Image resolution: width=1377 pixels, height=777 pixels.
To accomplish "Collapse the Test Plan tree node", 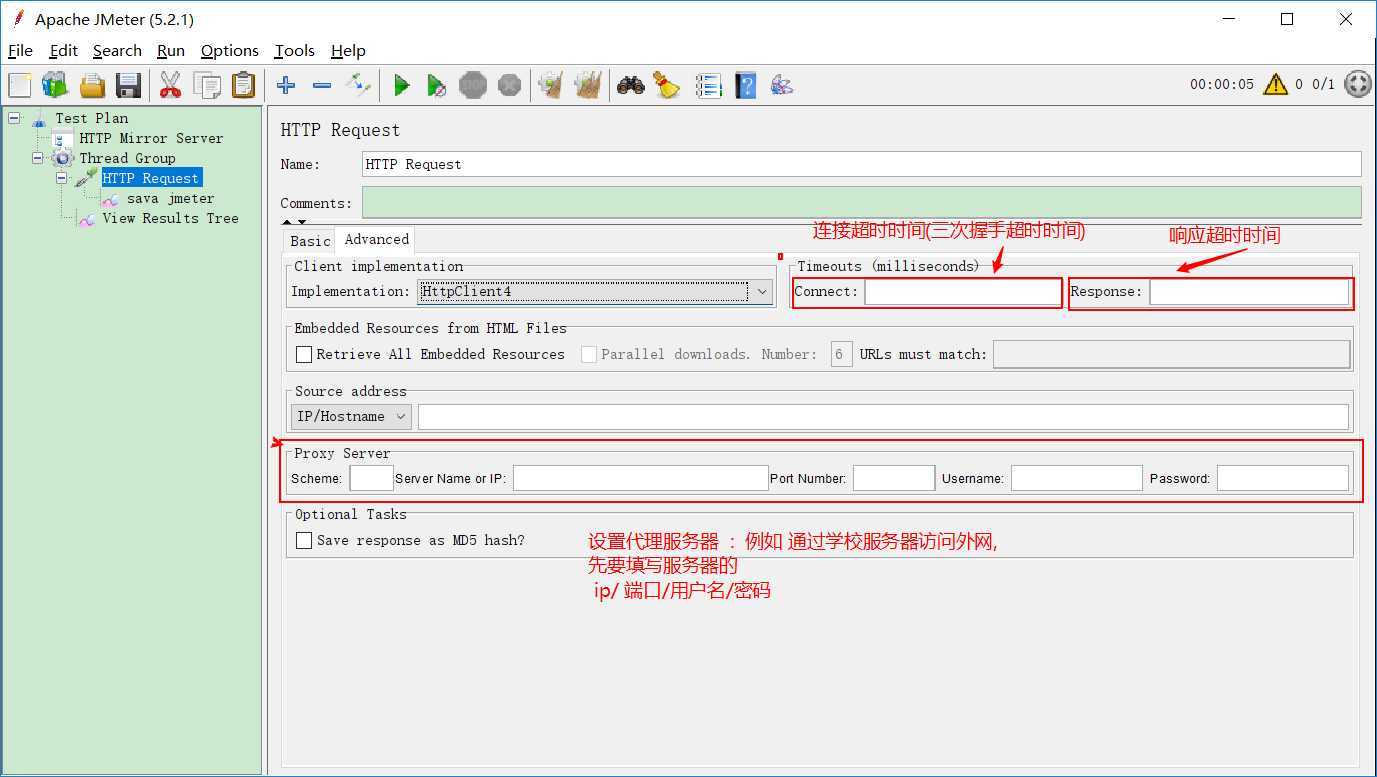I will (14, 118).
